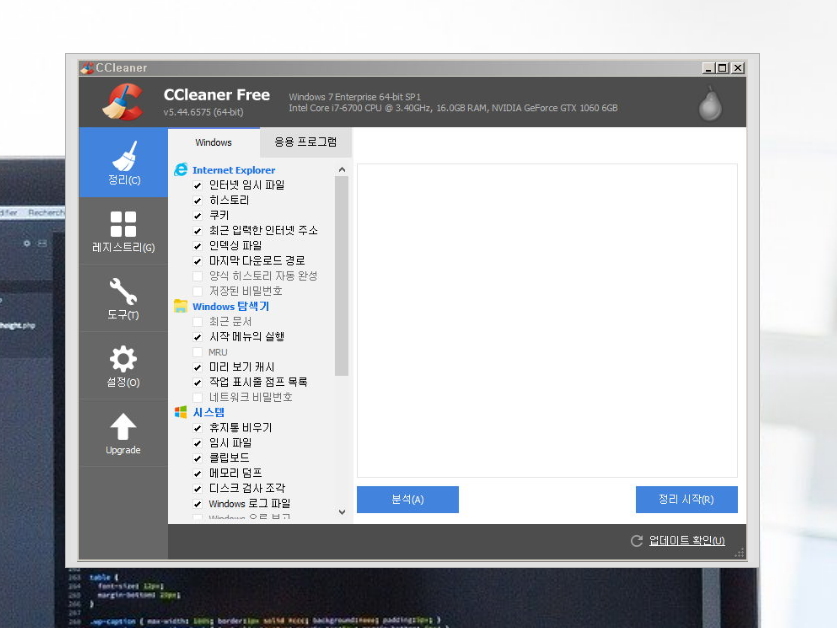Image resolution: width=837 pixels, height=628 pixels.
Task: Toggle 미리 보기 캐시 checkbox
Action: click(x=198, y=367)
